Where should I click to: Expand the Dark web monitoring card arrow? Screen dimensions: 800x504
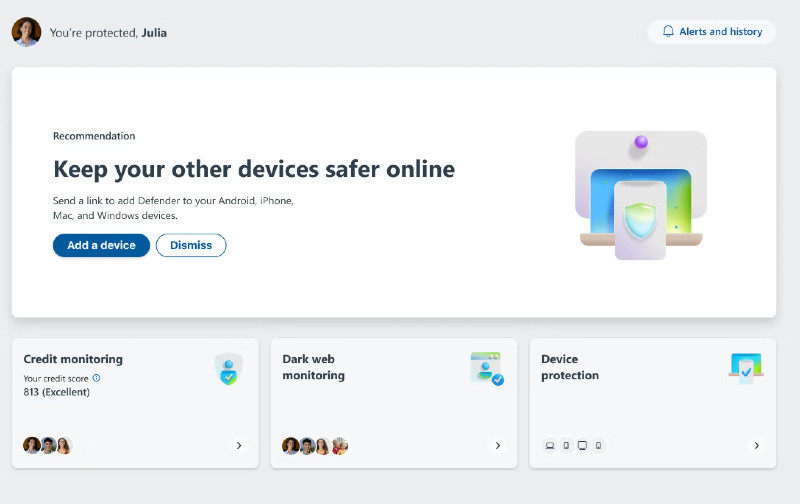pos(497,446)
